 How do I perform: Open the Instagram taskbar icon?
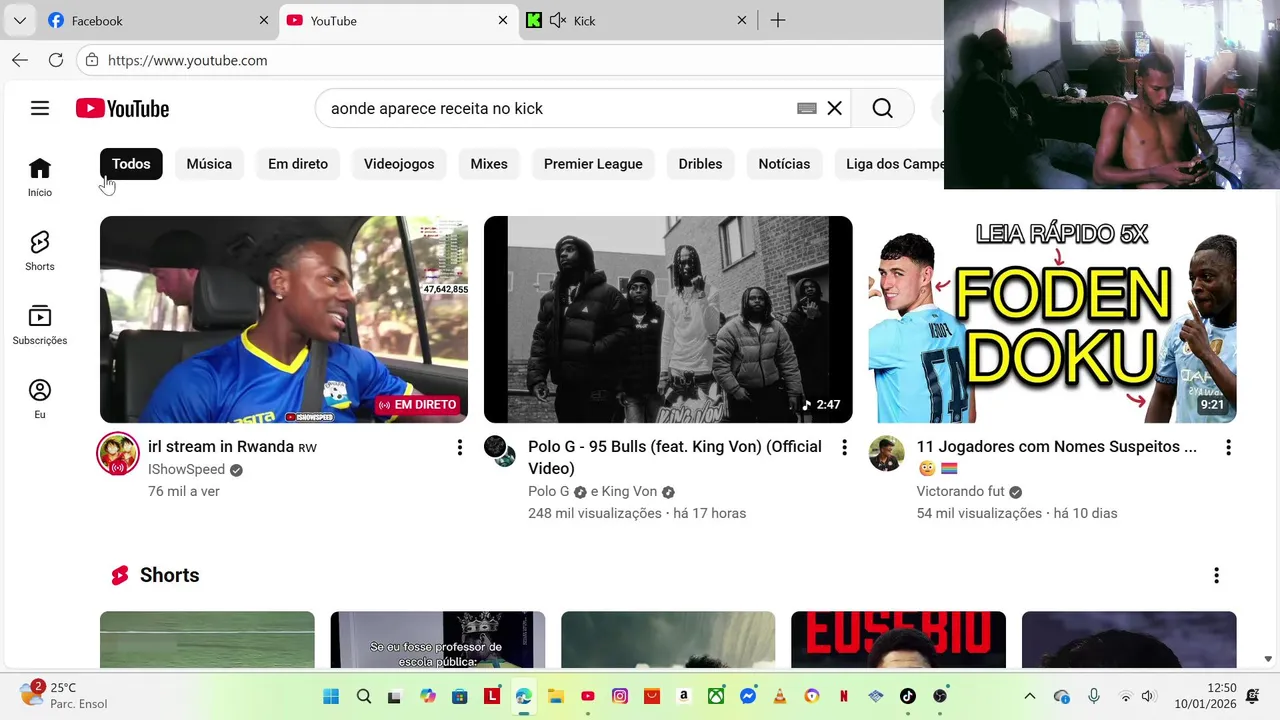pos(620,696)
